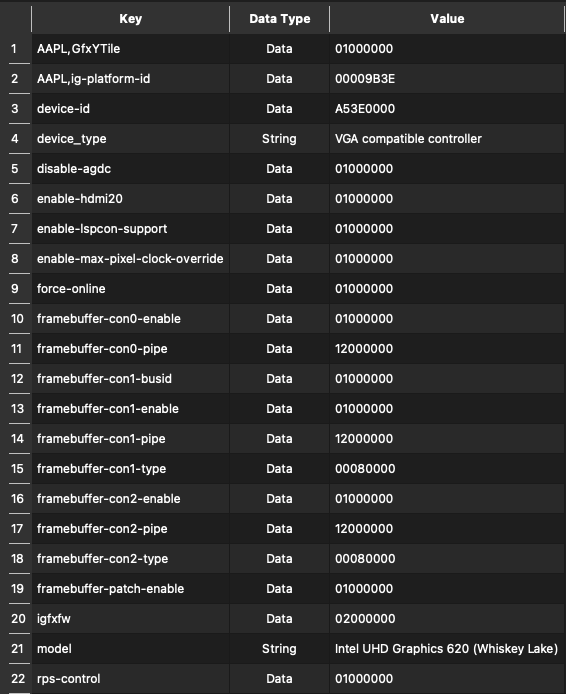Select the enable-max-pixel-clock-override key
Image resolution: width=566 pixels, height=694 pixels.
131,259
